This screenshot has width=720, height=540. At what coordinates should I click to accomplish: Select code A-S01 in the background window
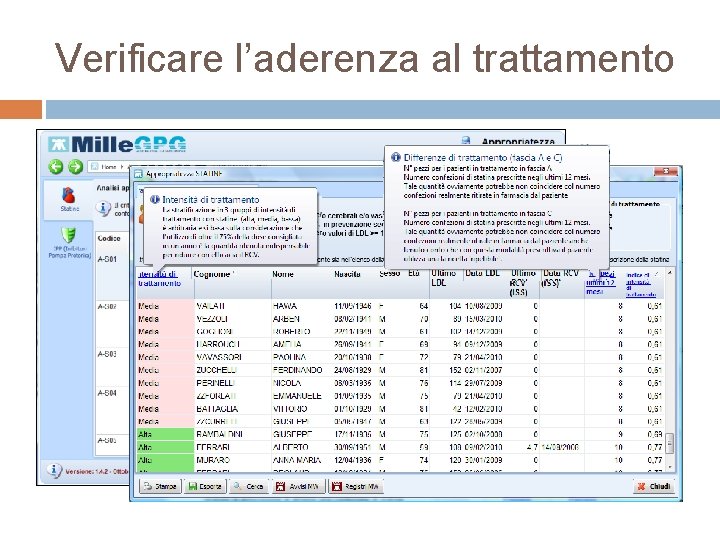[107, 259]
